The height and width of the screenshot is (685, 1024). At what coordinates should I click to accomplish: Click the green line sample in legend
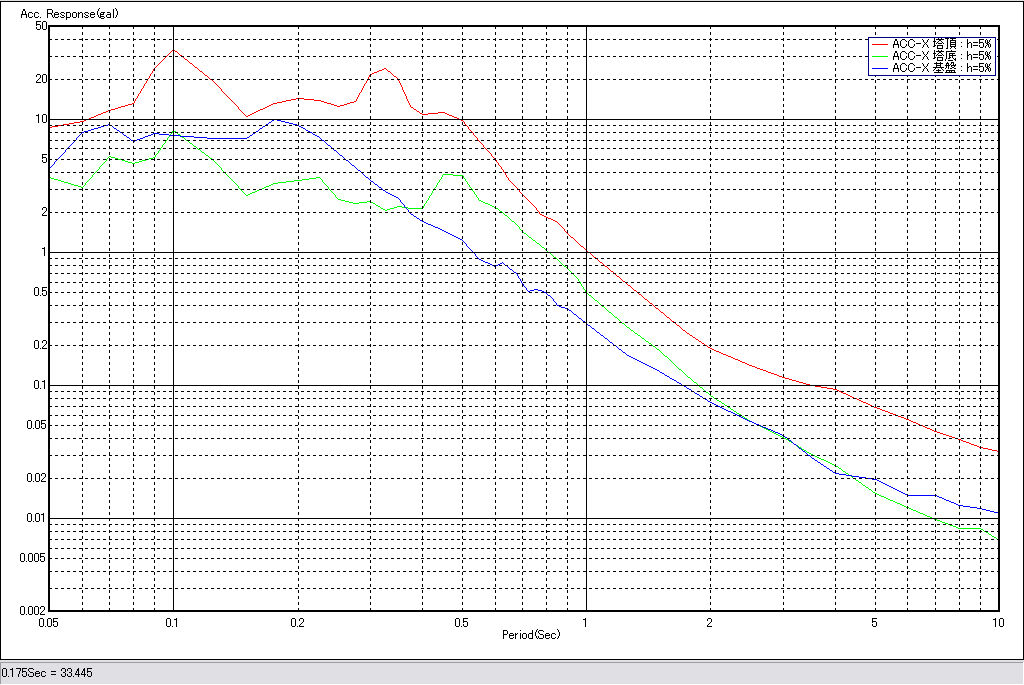pyautogui.click(x=879, y=56)
